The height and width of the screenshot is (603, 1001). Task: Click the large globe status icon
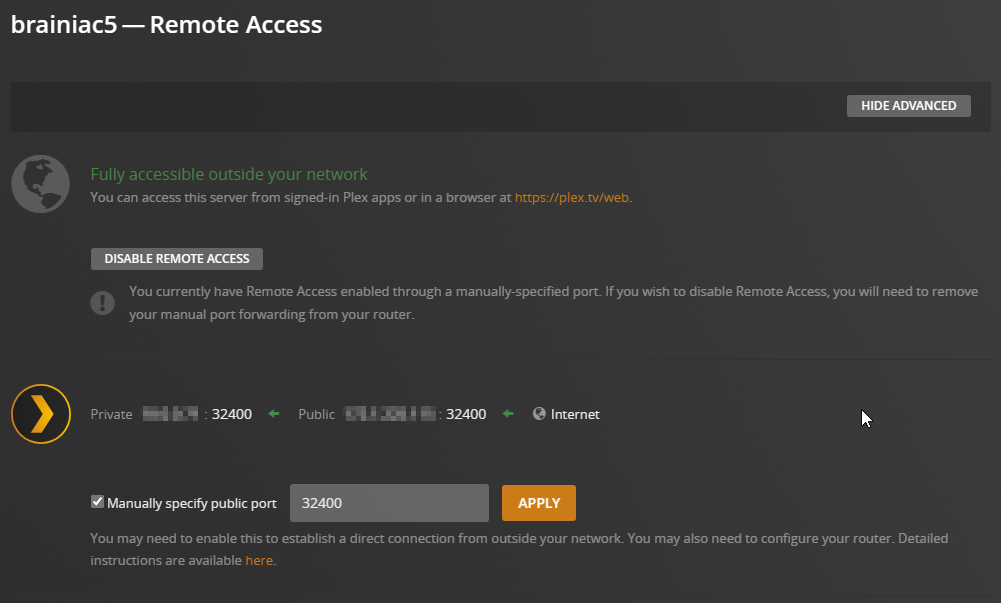coord(40,184)
